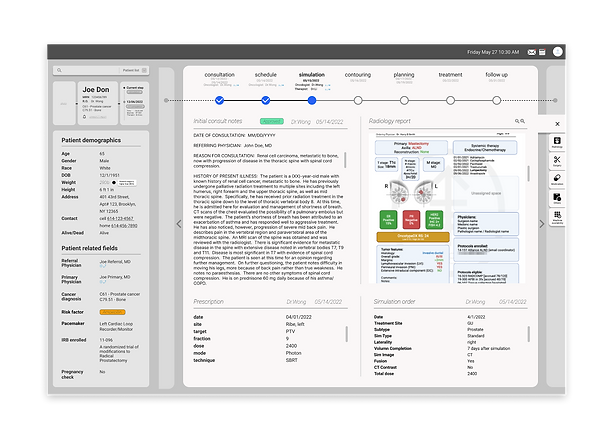This screenshot has height=445, width=613.
Task: Select the treatment step label
Action: [x=450, y=75]
